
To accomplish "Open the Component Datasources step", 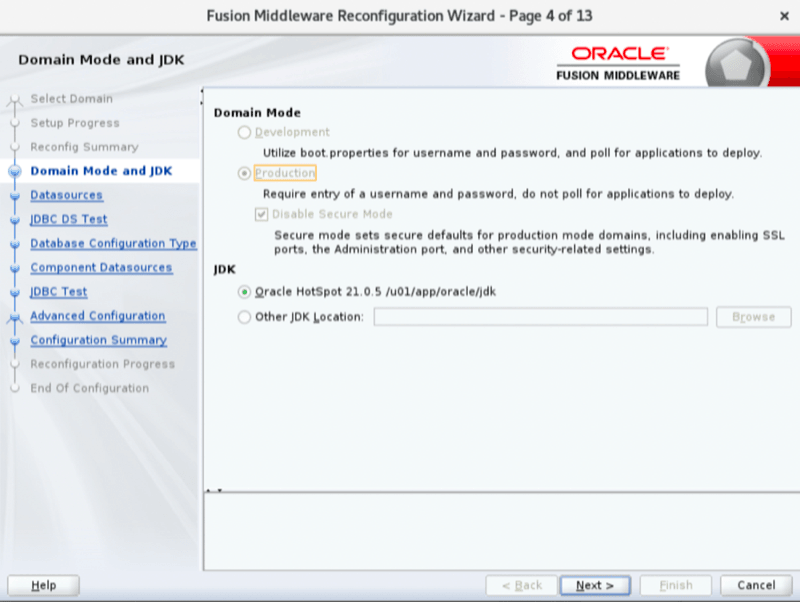I will point(101,267).
